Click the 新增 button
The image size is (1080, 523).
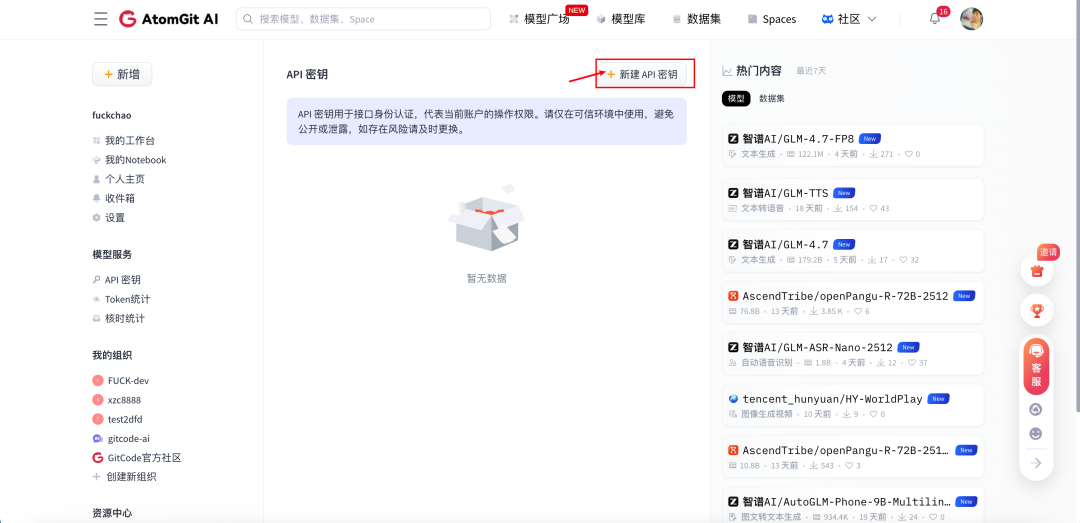click(122, 74)
